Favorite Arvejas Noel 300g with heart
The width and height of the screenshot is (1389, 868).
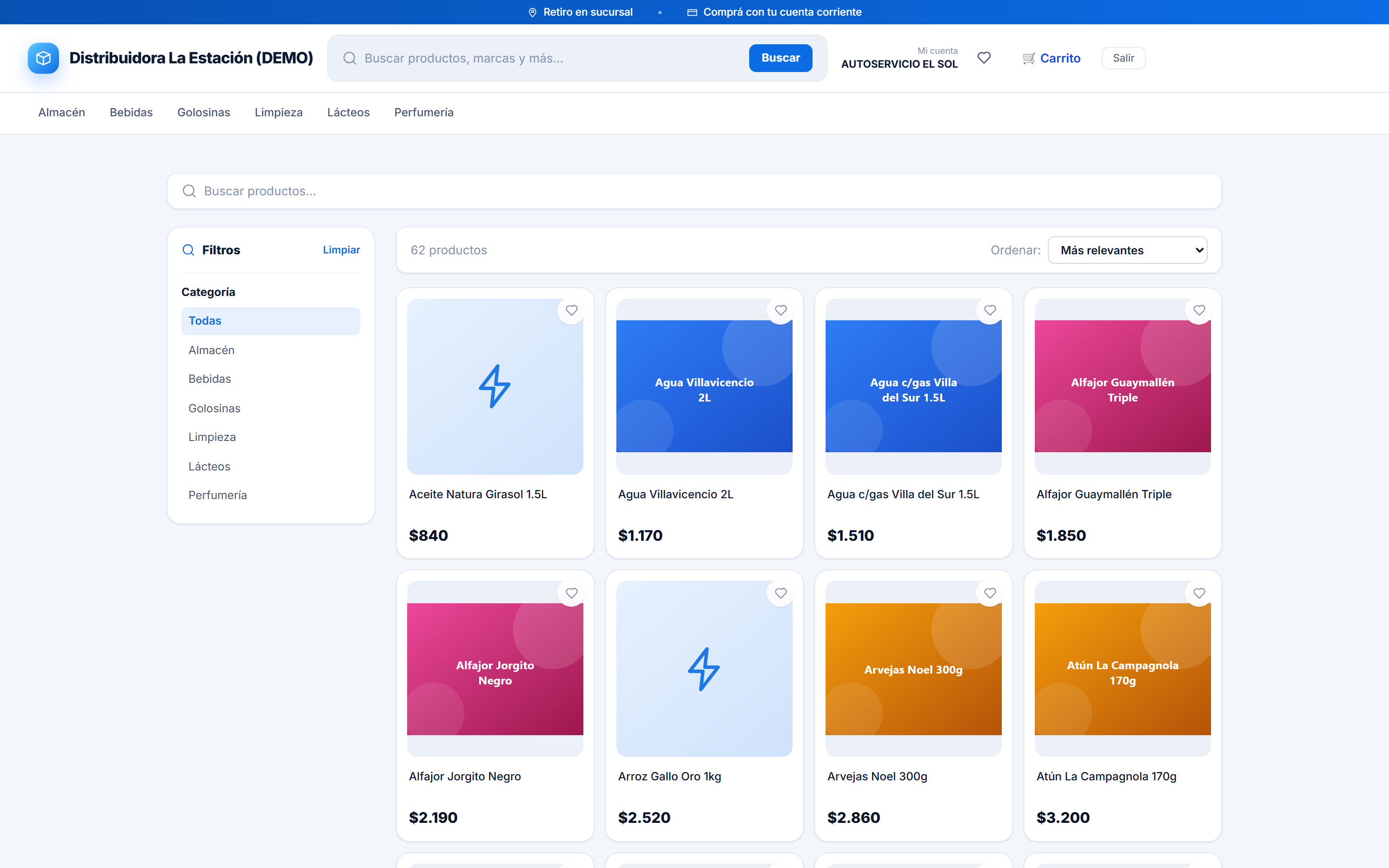click(x=990, y=593)
